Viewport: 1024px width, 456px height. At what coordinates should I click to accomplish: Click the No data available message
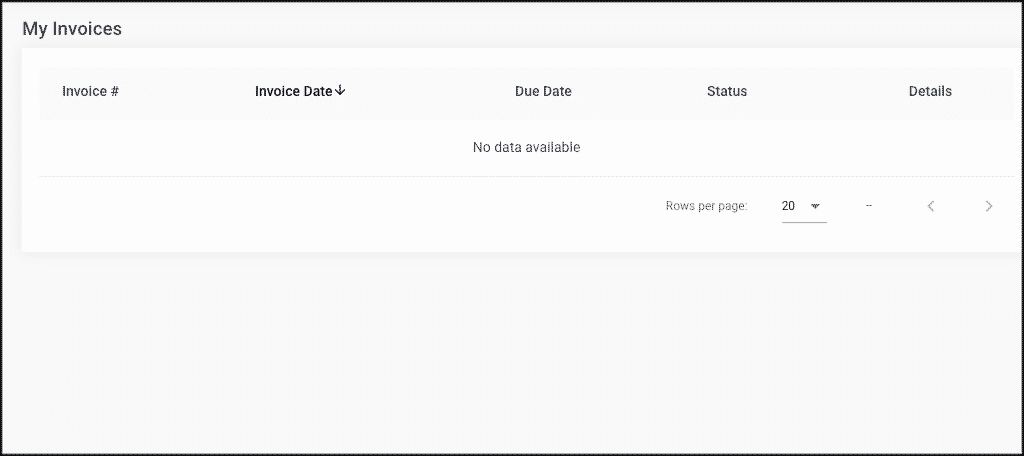point(526,148)
